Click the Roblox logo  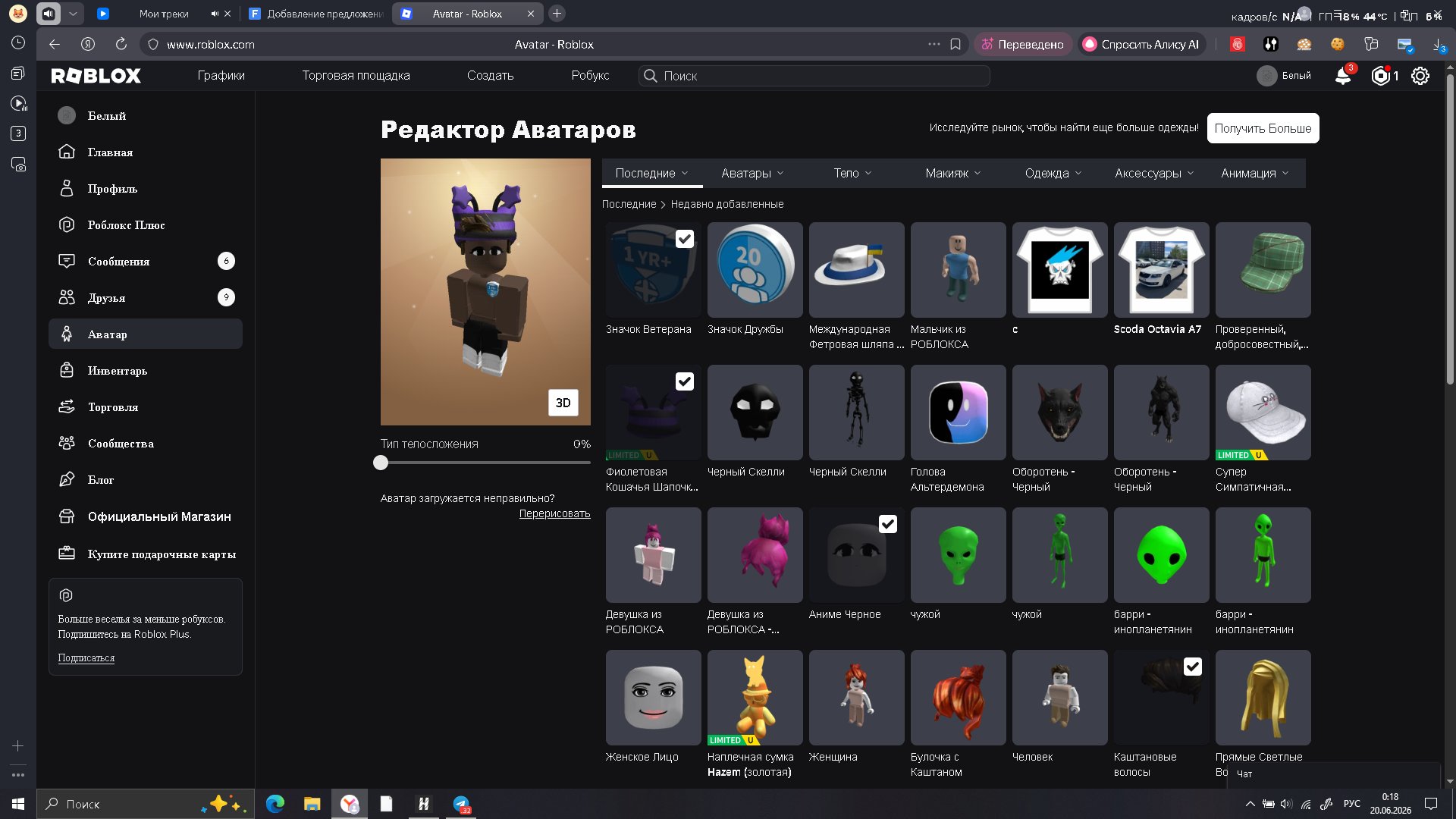[96, 76]
